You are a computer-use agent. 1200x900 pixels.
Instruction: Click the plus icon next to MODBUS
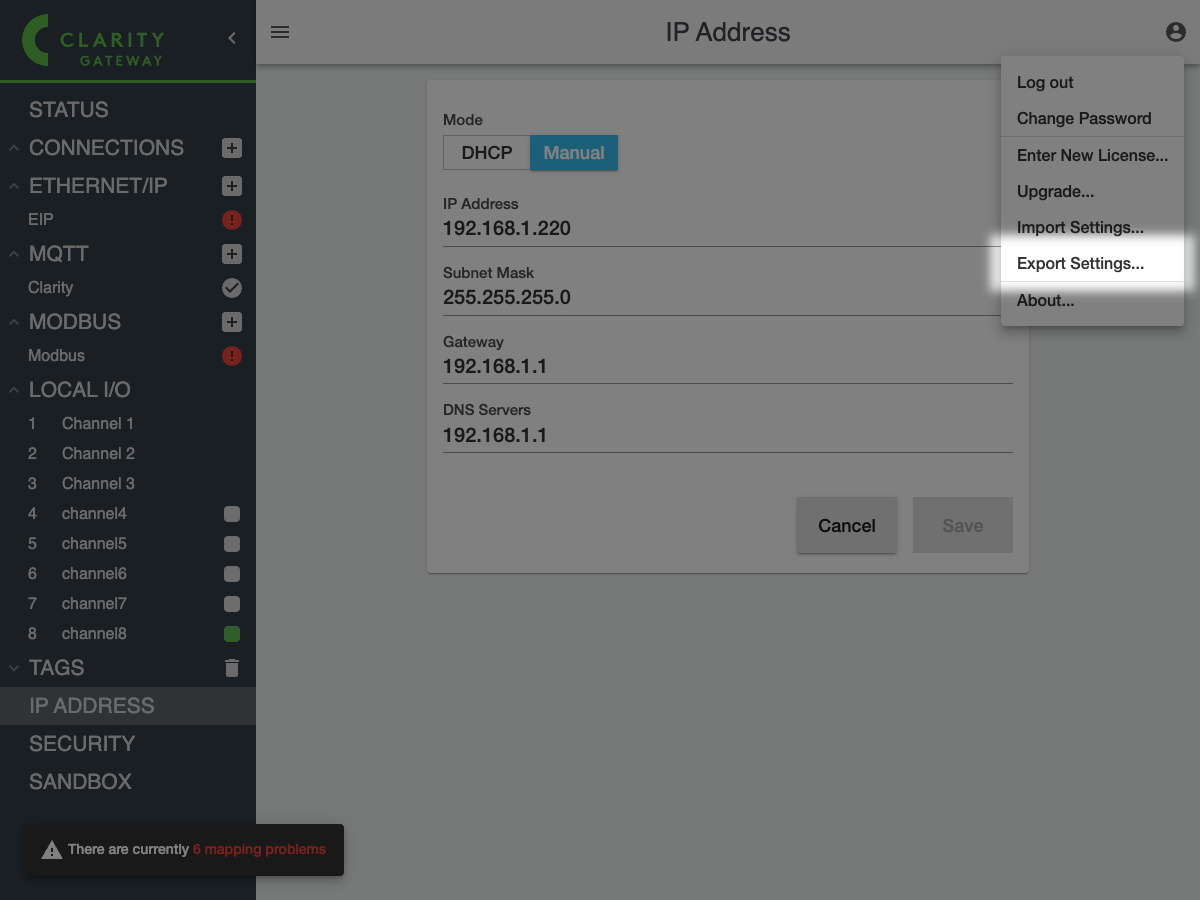point(231,322)
